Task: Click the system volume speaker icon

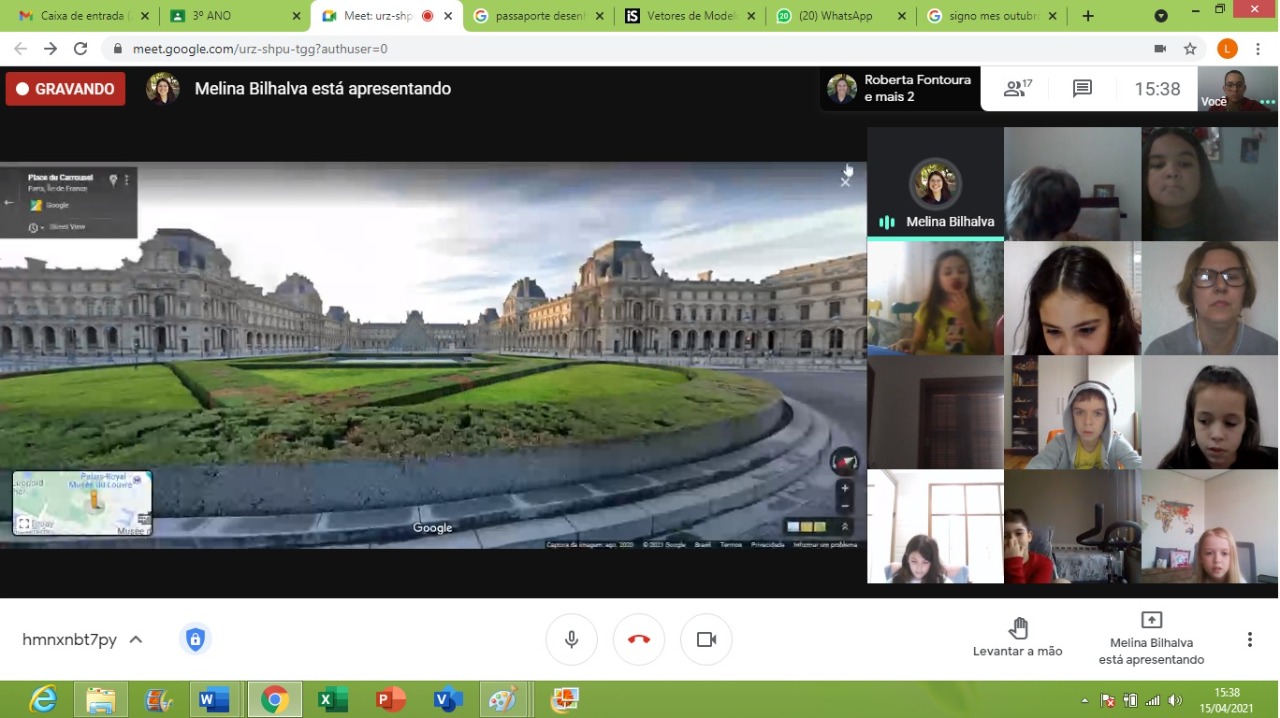Action: (x=1174, y=701)
